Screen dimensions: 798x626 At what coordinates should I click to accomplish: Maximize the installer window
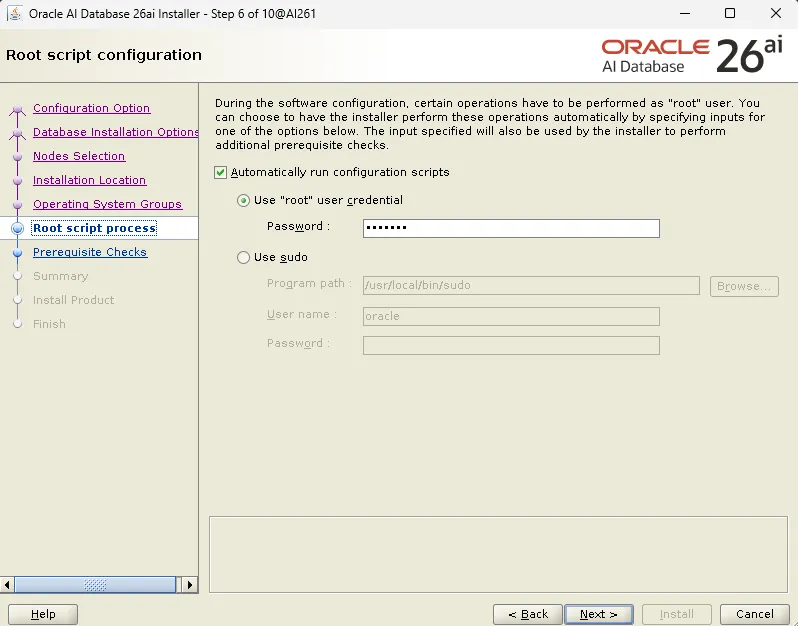coord(730,13)
